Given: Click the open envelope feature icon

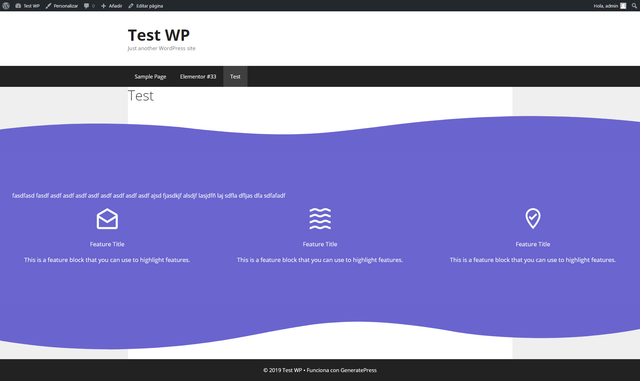Looking at the screenshot, I should tap(107, 219).
